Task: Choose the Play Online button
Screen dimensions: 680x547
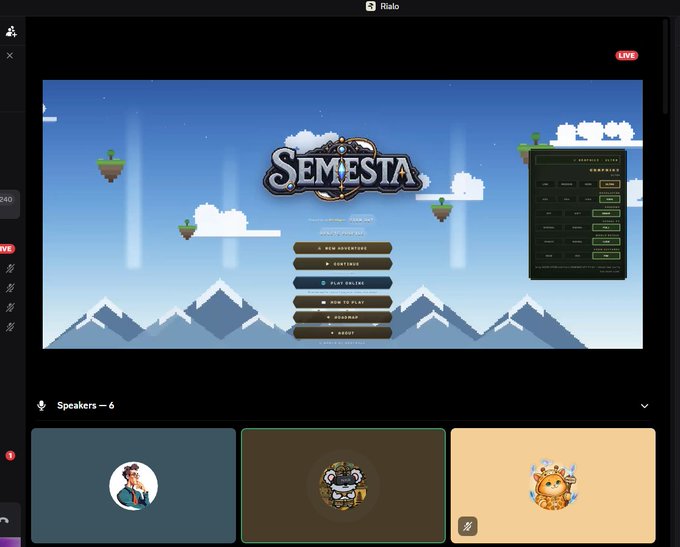Action: [x=343, y=283]
